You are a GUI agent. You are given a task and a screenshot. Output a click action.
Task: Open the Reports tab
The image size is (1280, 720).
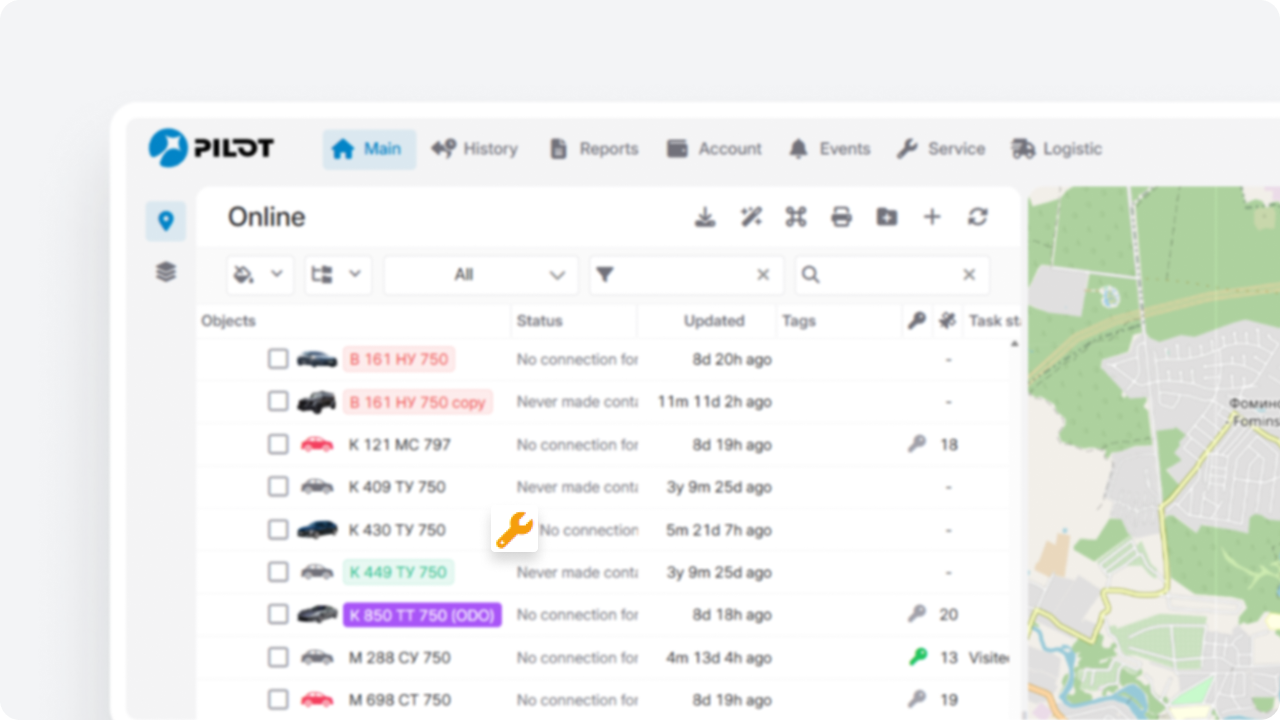pos(594,149)
